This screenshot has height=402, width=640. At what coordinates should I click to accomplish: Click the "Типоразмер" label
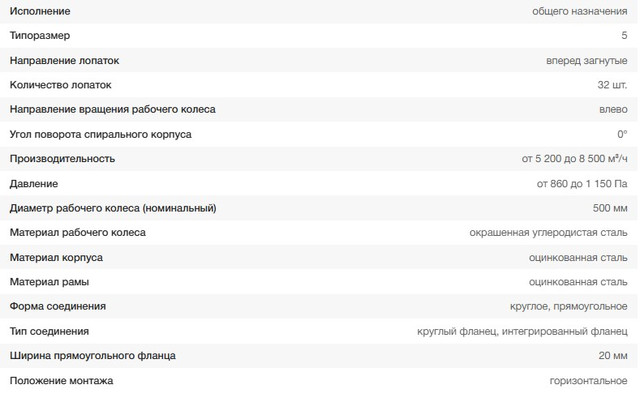40,36
